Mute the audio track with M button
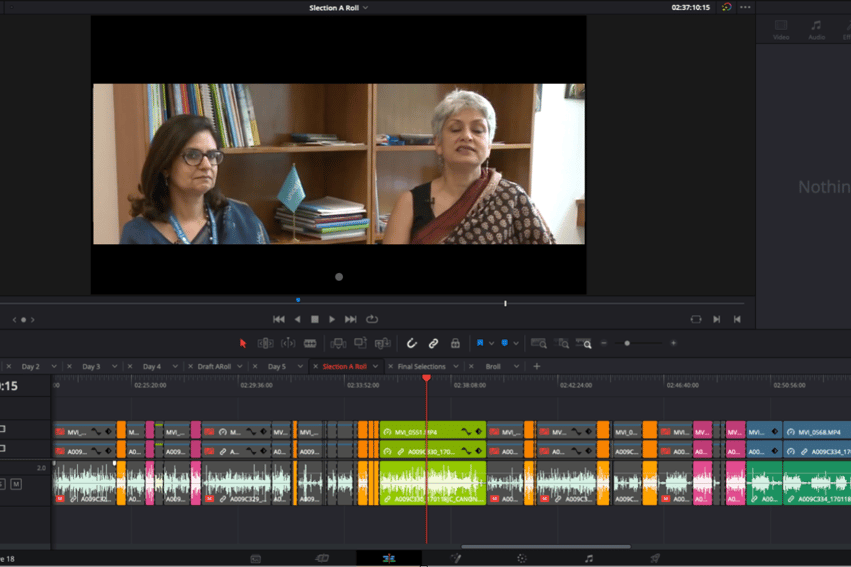Screen dimensions: 851x567 (x=16, y=484)
